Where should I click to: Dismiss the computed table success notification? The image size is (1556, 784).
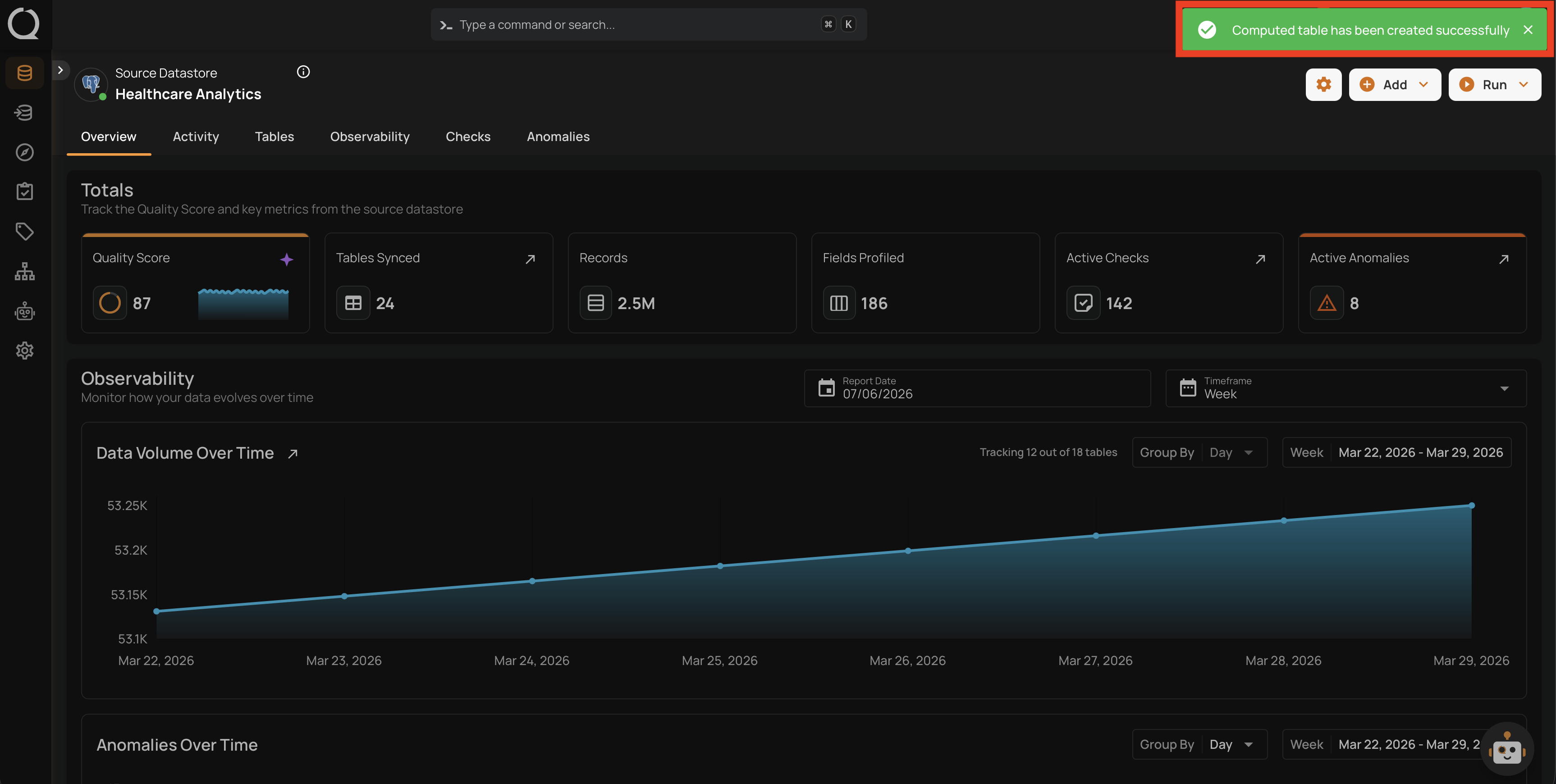pos(1528,30)
